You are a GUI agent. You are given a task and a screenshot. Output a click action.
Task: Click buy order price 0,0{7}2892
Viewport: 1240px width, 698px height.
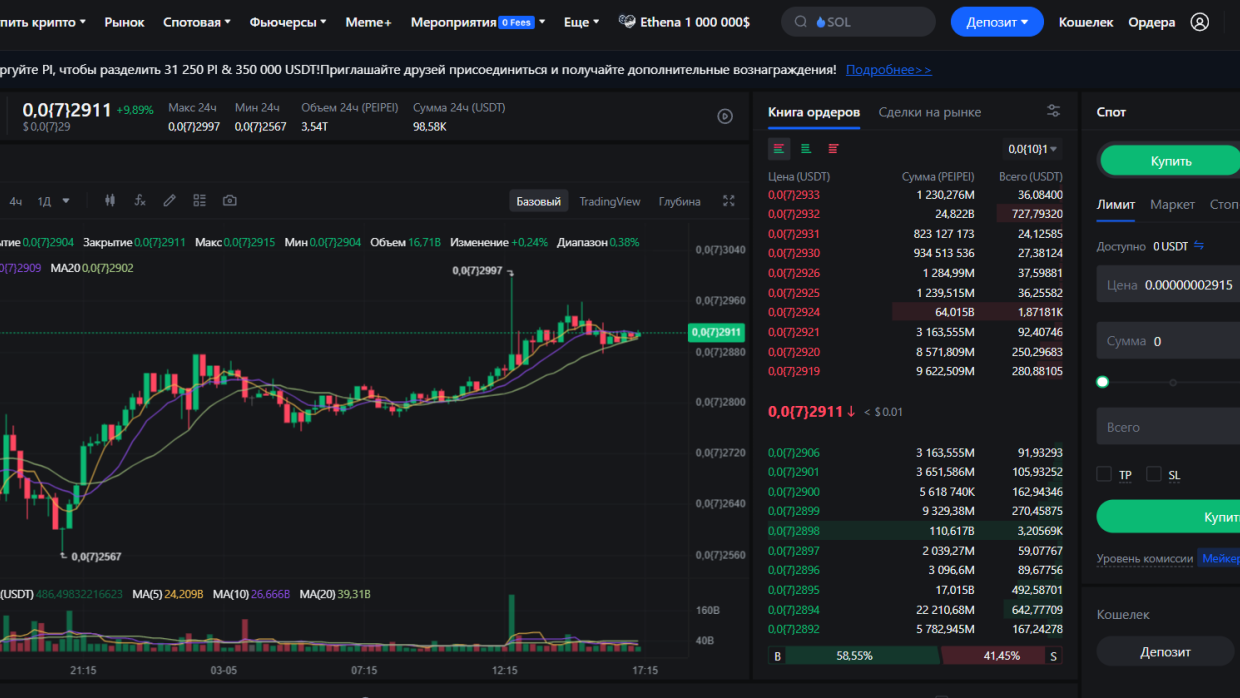click(794, 629)
